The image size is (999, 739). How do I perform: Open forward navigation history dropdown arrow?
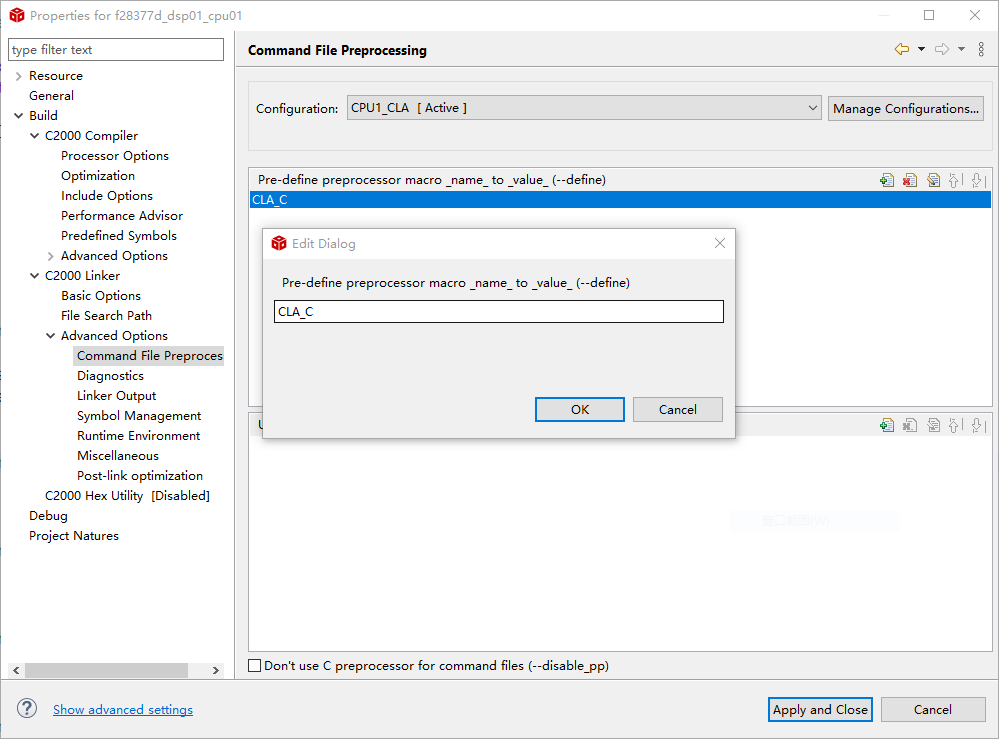click(961, 49)
